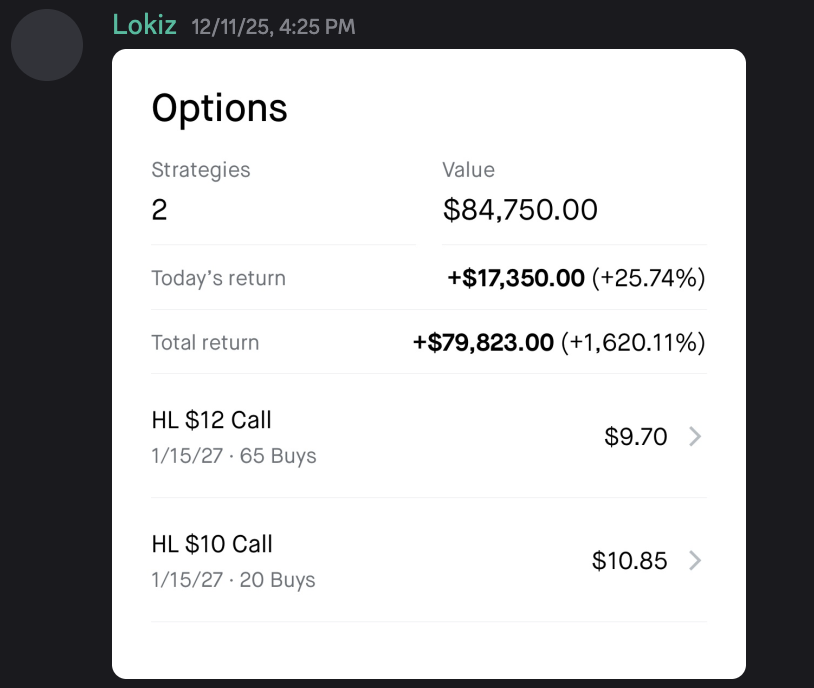The width and height of the screenshot is (814, 688).
Task: Click the +$17,350.00 today's return amount
Action: pyautogui.click(x=516, y=278)
